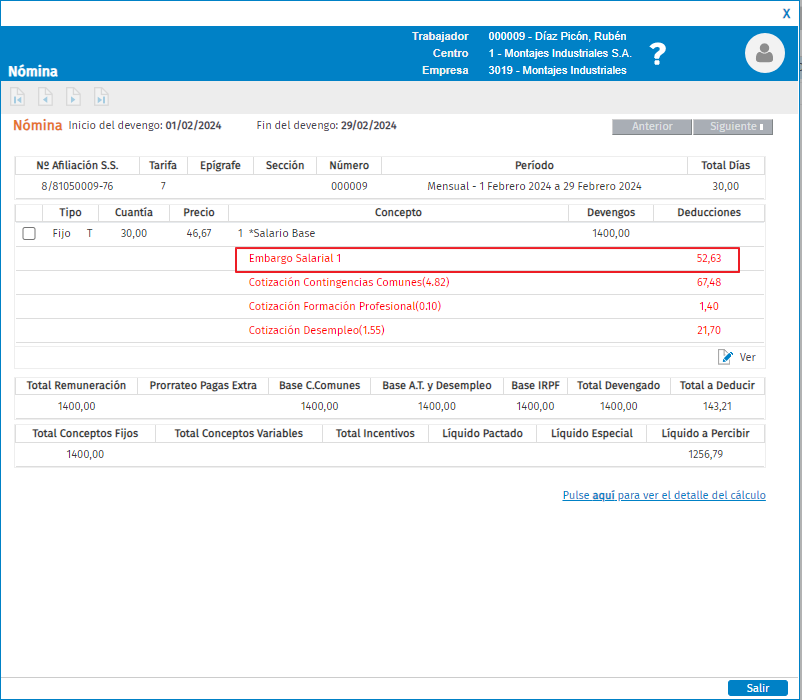Close the Nómina window with the X
The width and height of the screenshot is (802, 700).
click(x=786, y=13)
